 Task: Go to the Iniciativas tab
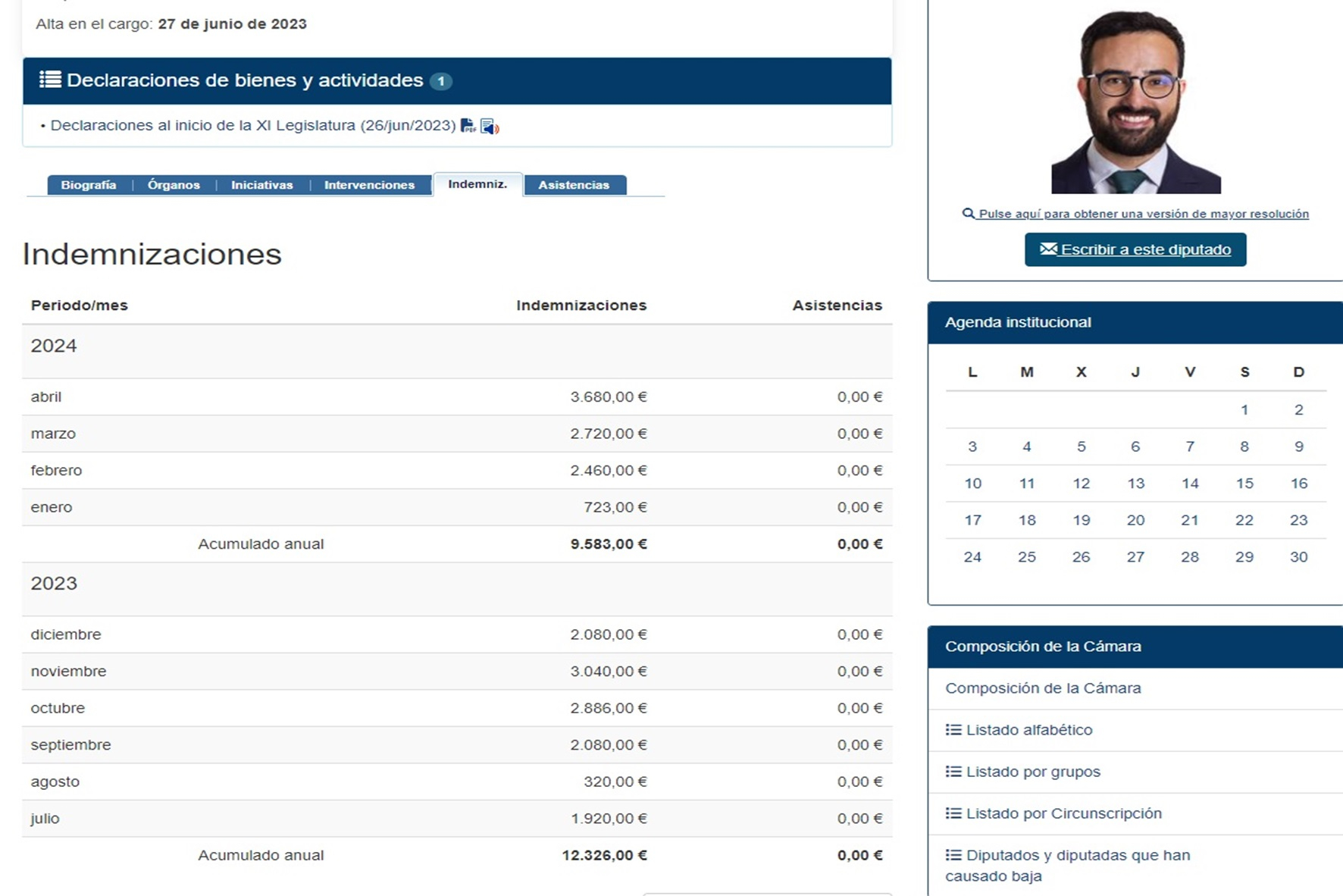click(261, 185)
